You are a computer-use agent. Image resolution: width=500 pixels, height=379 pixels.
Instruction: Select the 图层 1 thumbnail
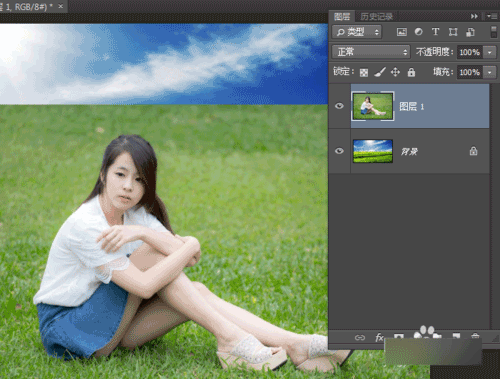pyautogui.click(x=373, y=106)
